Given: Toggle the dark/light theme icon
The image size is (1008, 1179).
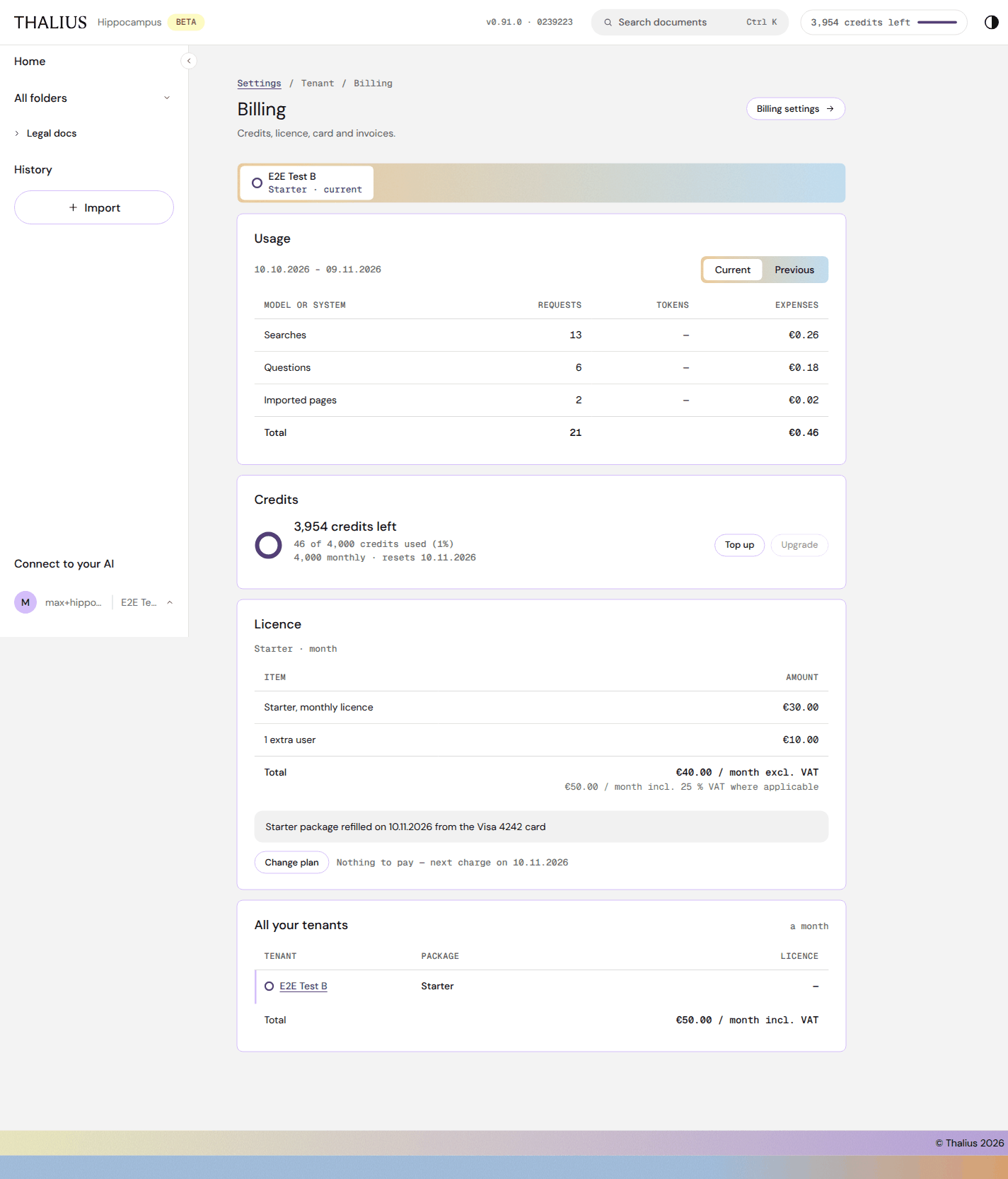Looking at the screenshot, I should (x=991, y=22).
